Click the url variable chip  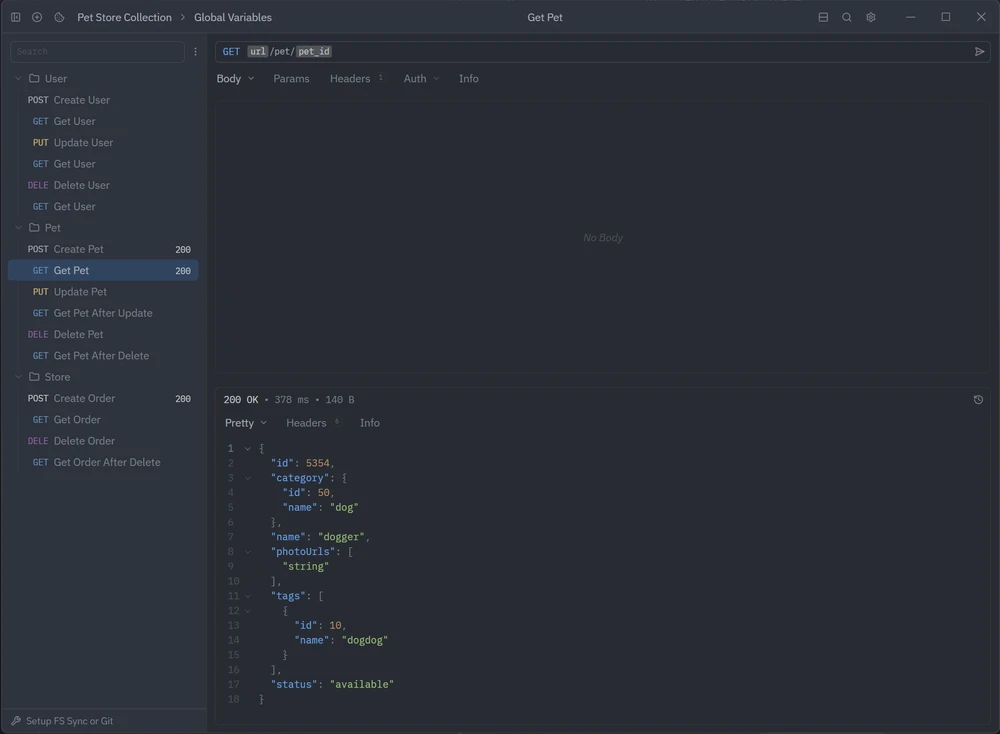click(x=258, y=52)
